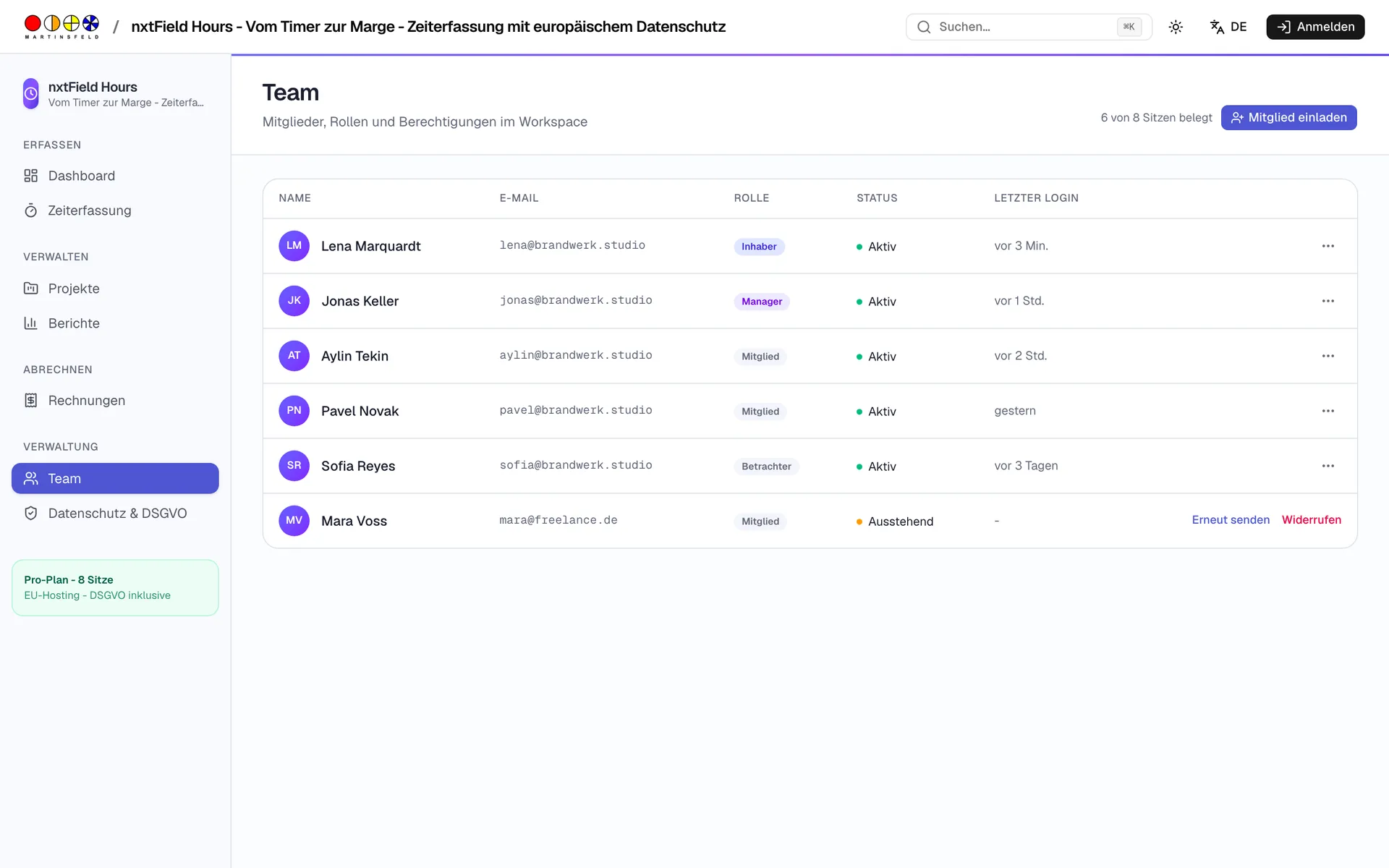1389x868 pixels.
Task: Open Datenschutz & DSGVO page
Action: pyautogui.click(x=115, y=514)
